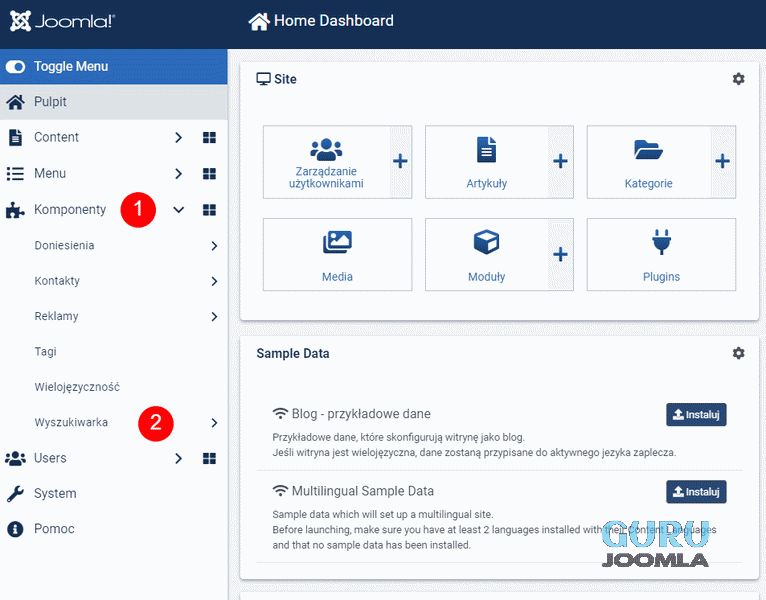Click the Home Dashboard house icon
The width and height of the screenshot is (766, 600).
(x=259, y=21)
